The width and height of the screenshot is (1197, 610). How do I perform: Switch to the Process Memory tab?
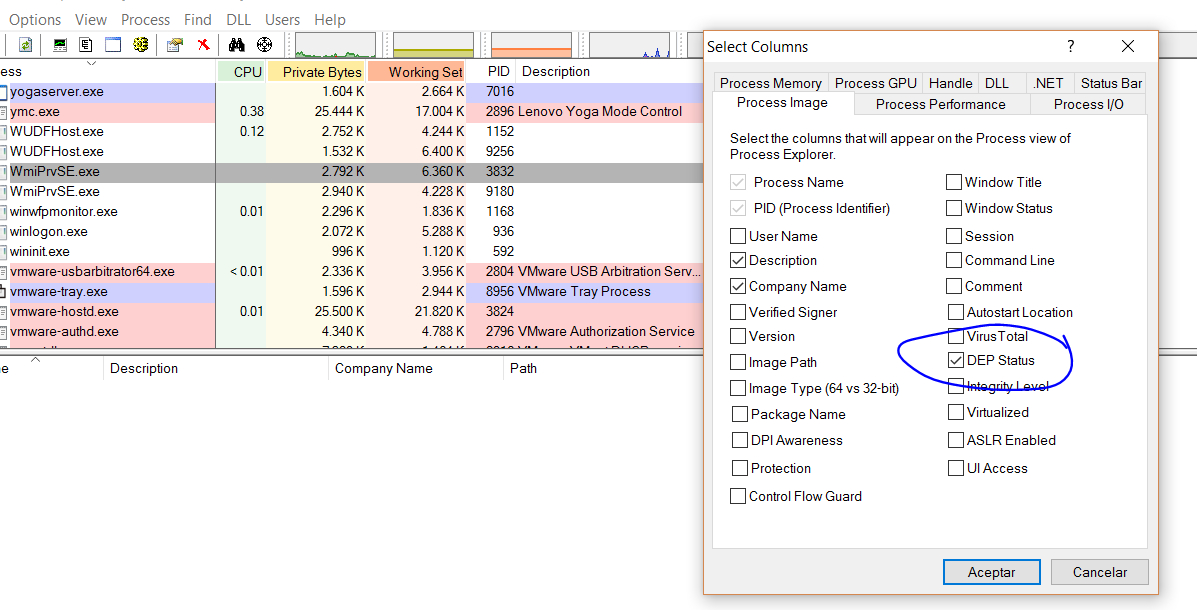[770, 83]
